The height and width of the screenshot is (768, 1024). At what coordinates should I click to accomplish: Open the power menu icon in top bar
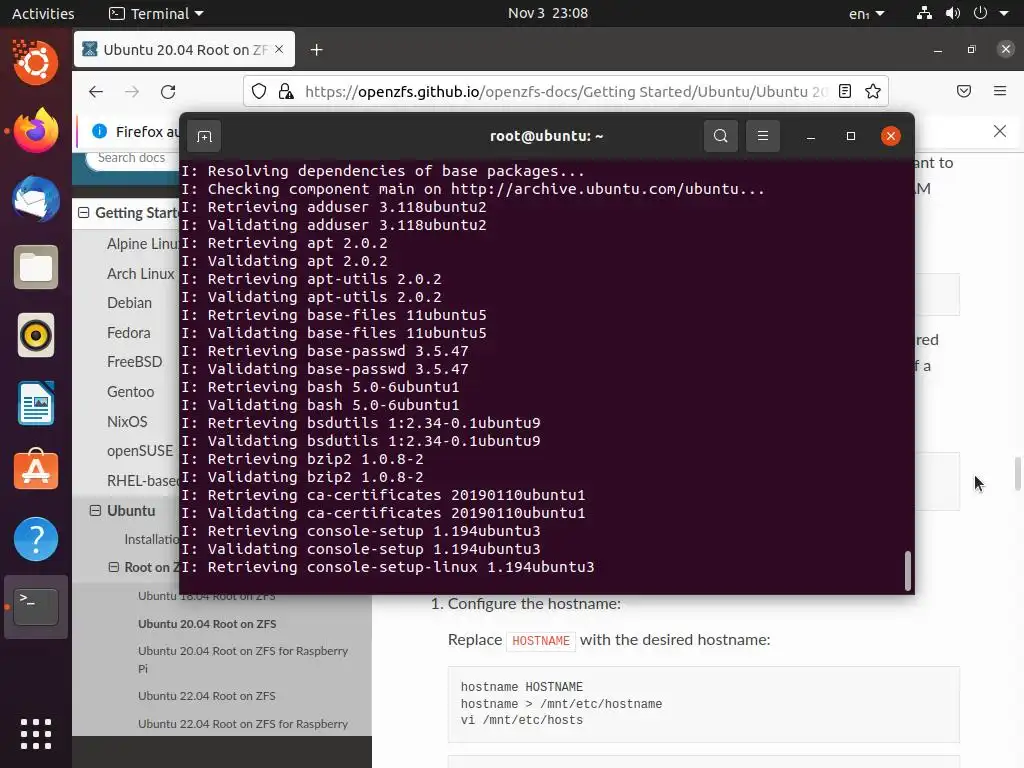pyautogui.click(x=980, y=13)
